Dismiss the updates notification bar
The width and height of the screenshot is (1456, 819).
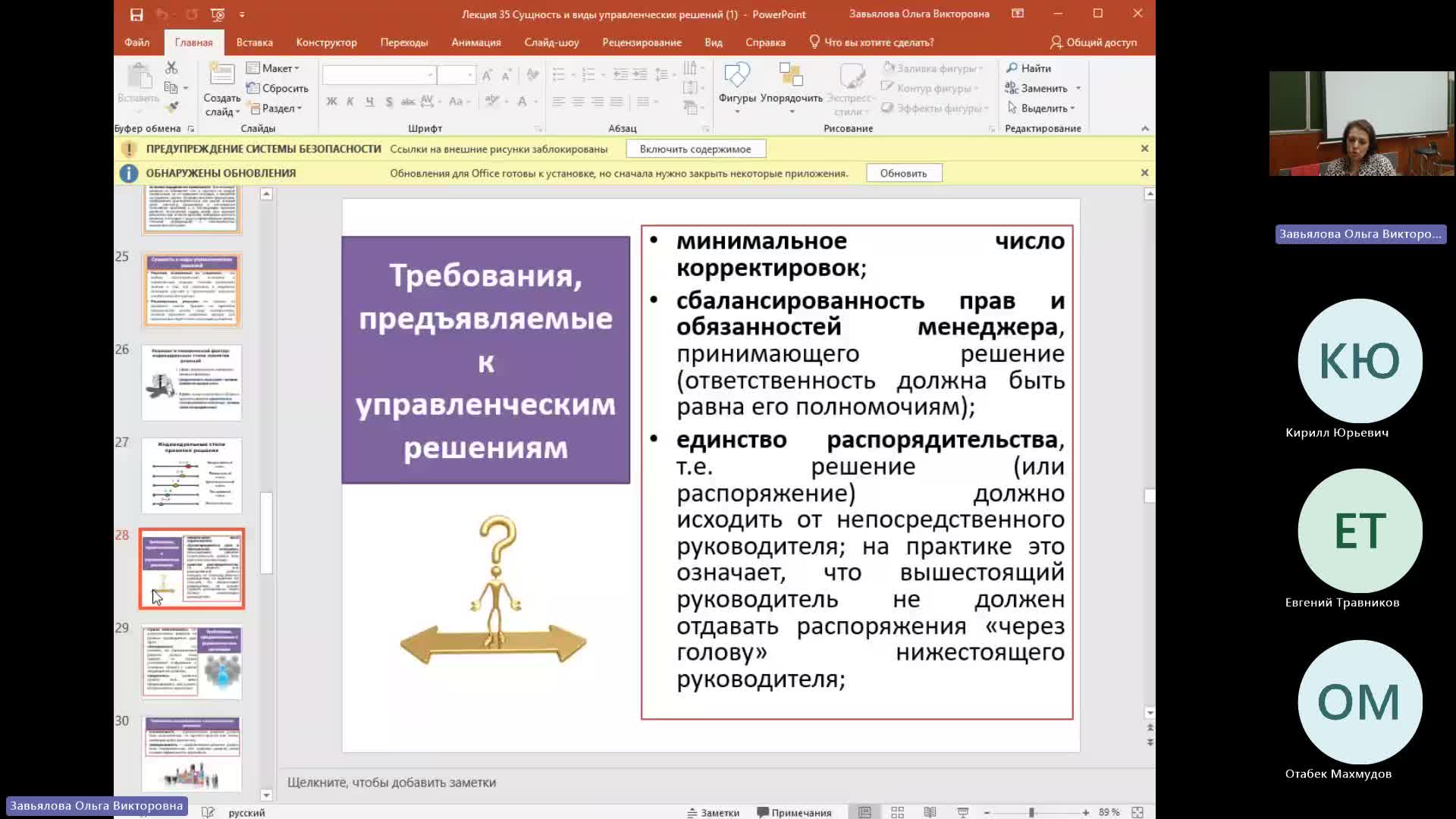pyautogui.click(x=1144, y=173)
